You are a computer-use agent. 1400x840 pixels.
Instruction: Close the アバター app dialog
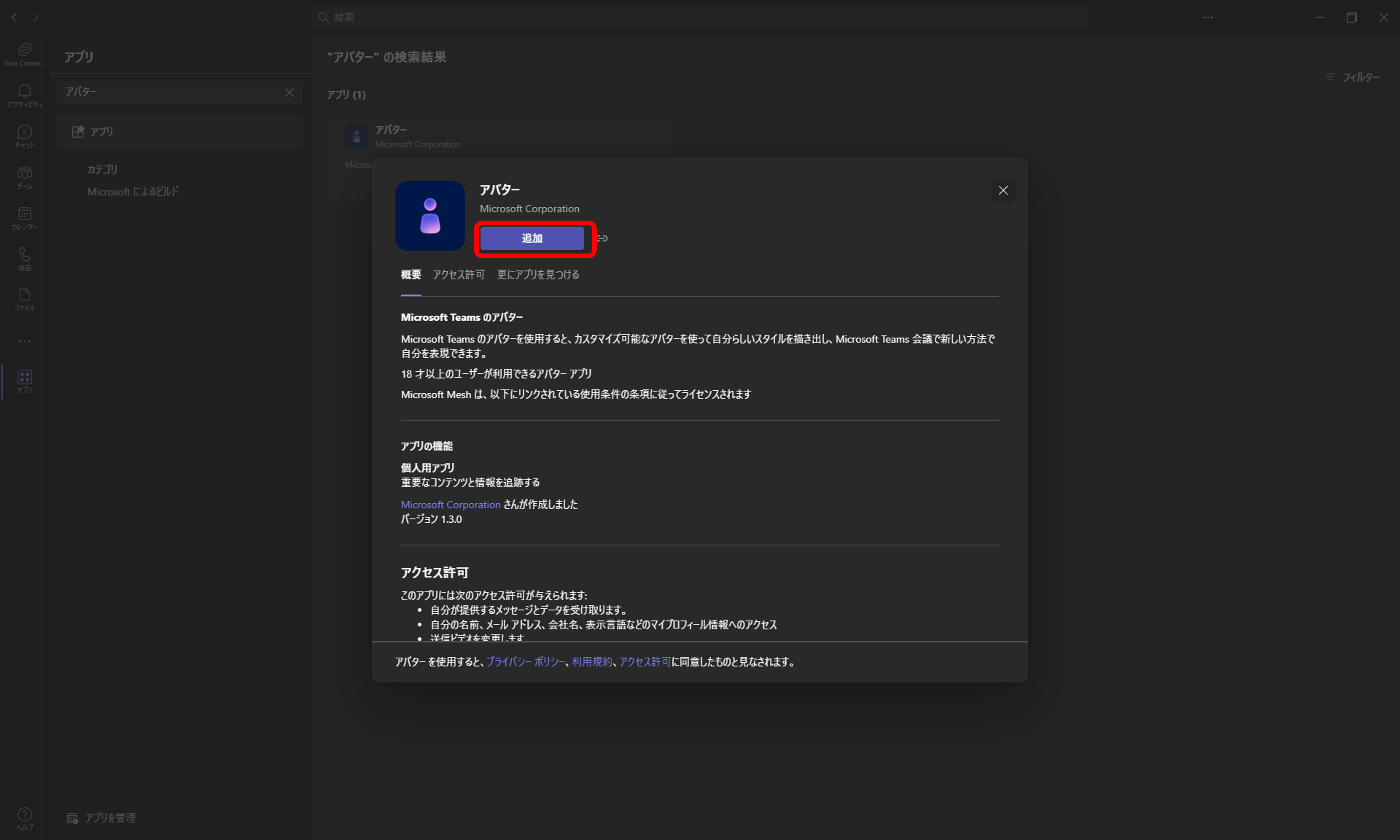coord(1003,190)
